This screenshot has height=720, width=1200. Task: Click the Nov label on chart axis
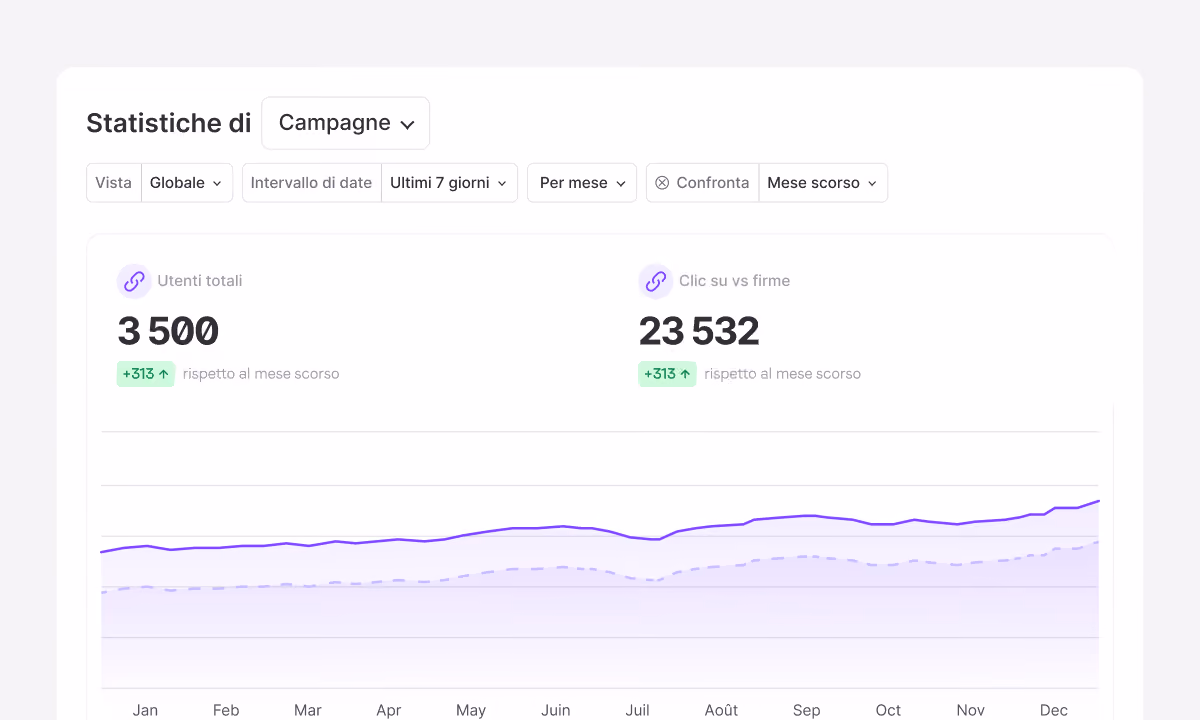tap(970, 710)
